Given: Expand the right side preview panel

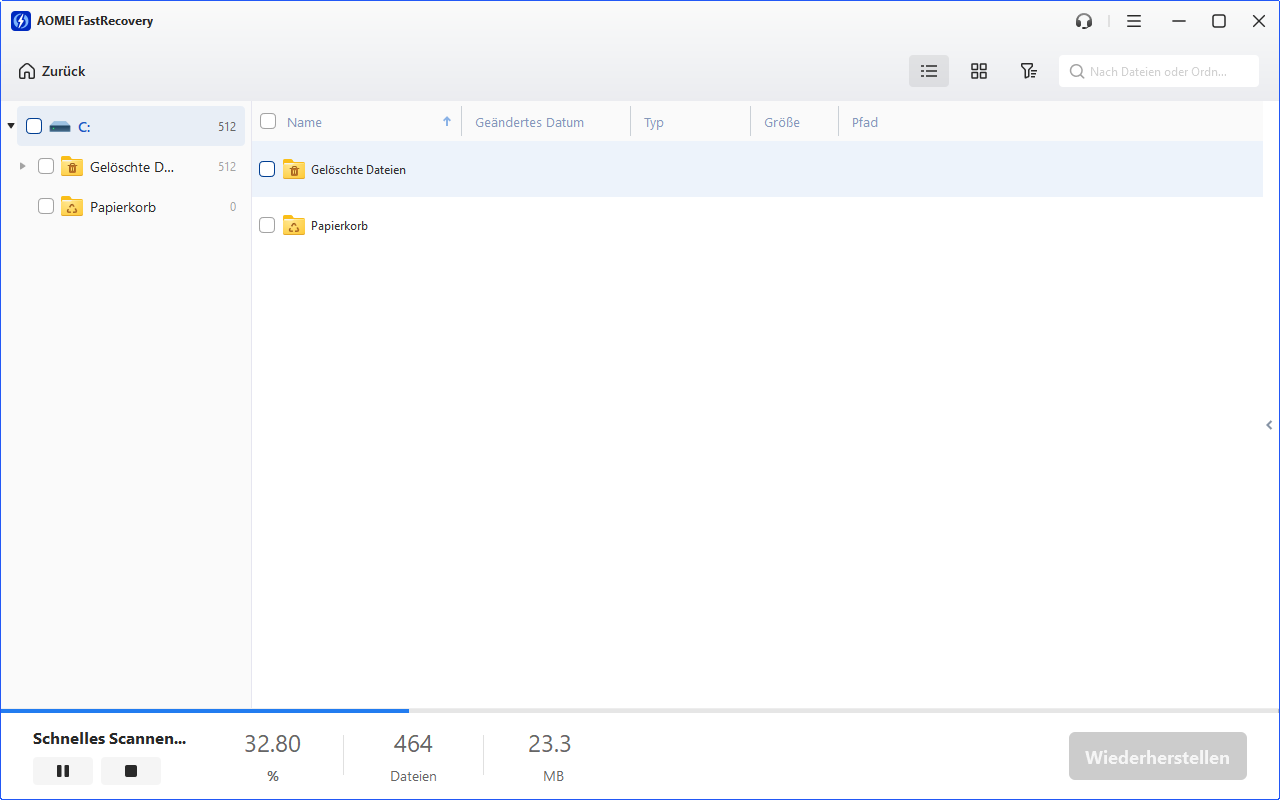Looking at the screenshot, I should 1269,425.
